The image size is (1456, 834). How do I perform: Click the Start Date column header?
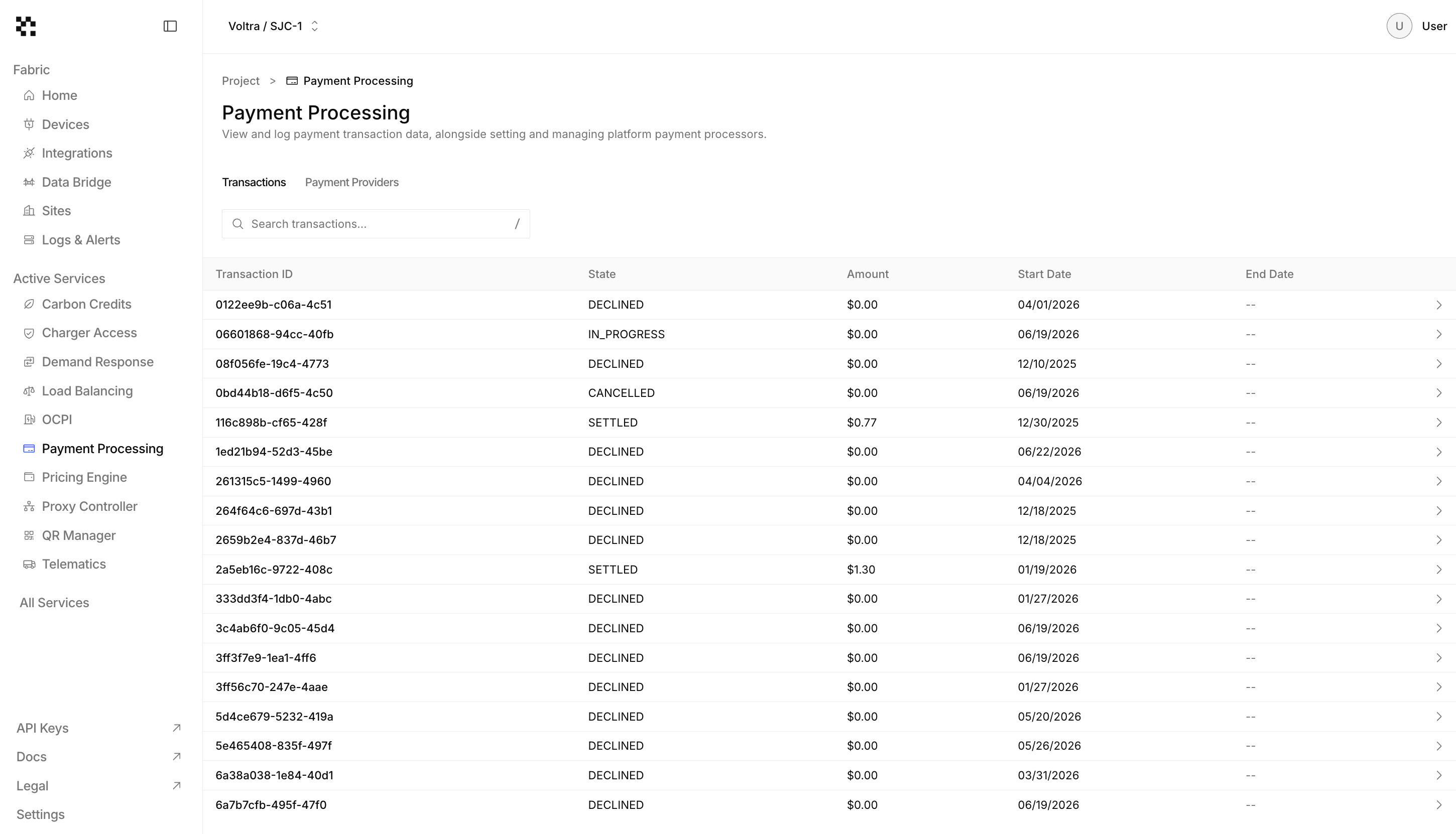click(x=1044, y=274)
